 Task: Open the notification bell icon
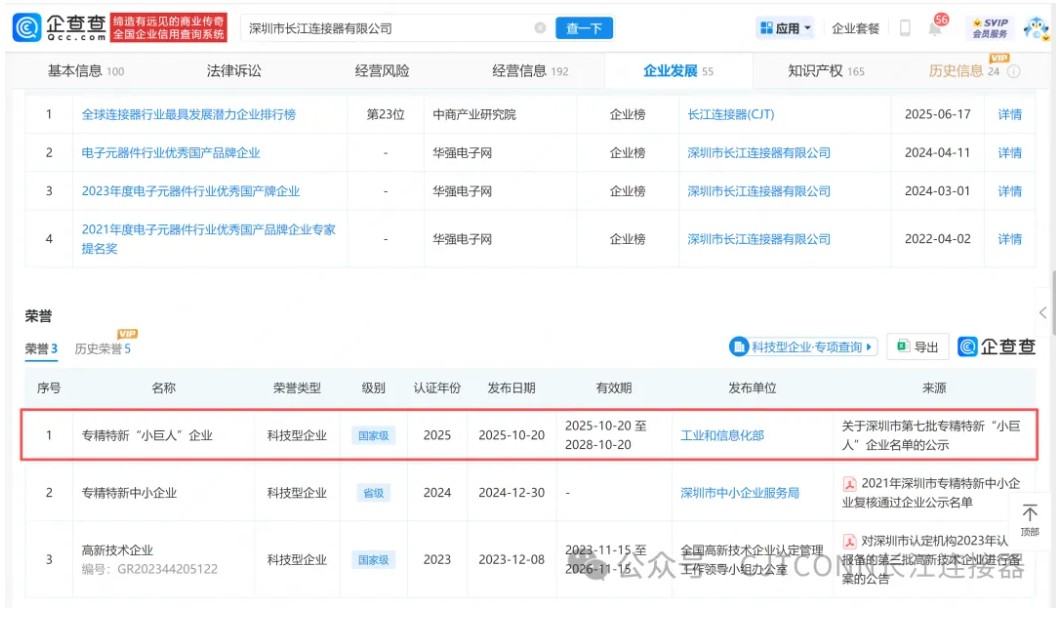point(935,28)
